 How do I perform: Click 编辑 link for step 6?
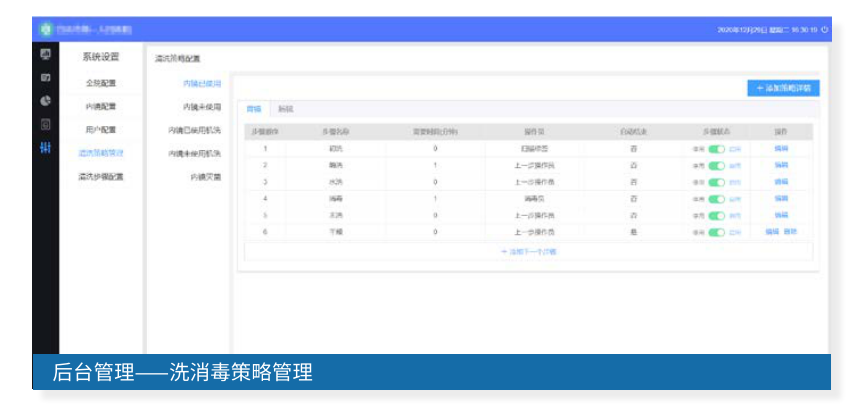(772, 232)
